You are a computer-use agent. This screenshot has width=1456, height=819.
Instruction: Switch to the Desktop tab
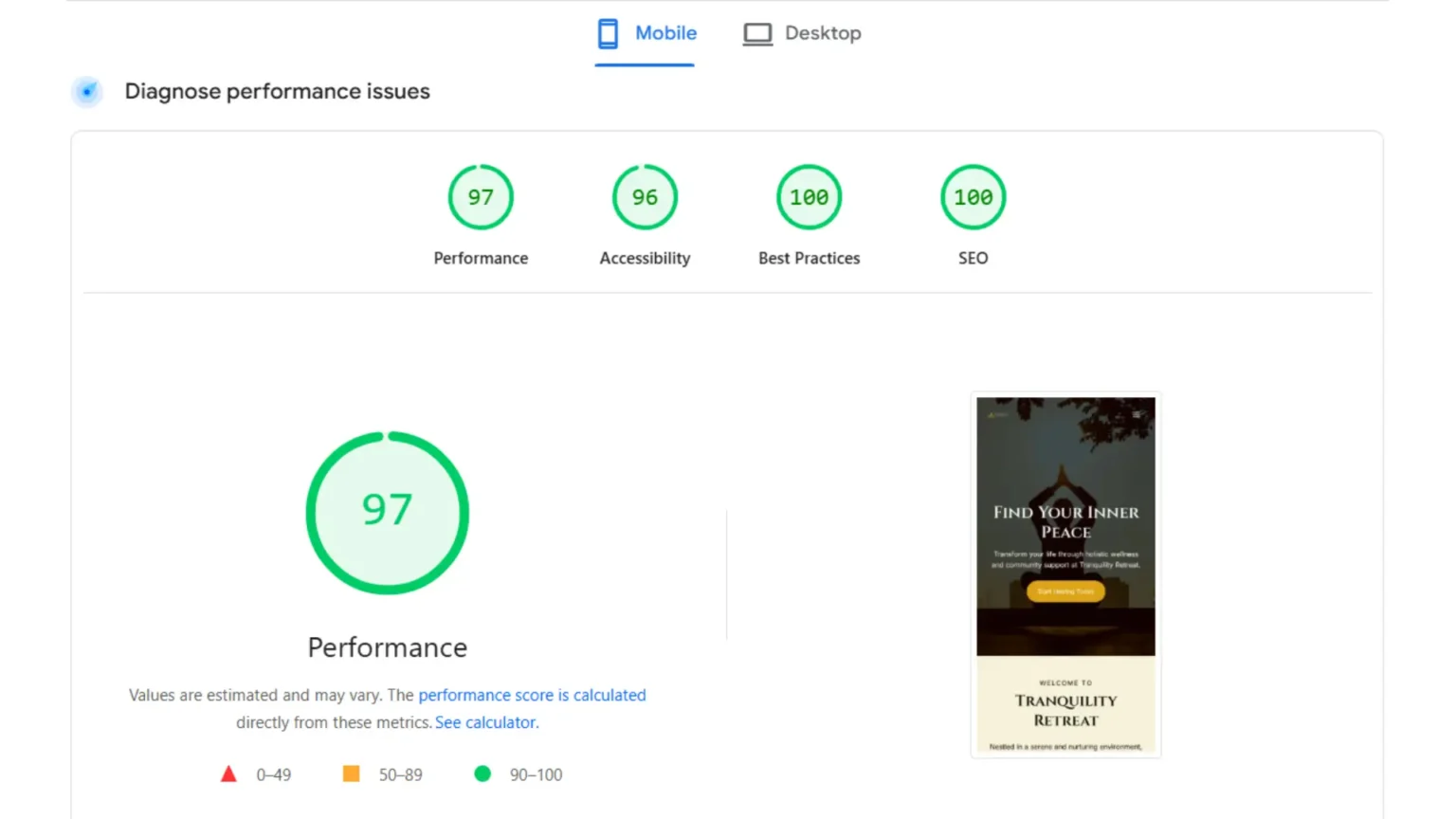802,33
